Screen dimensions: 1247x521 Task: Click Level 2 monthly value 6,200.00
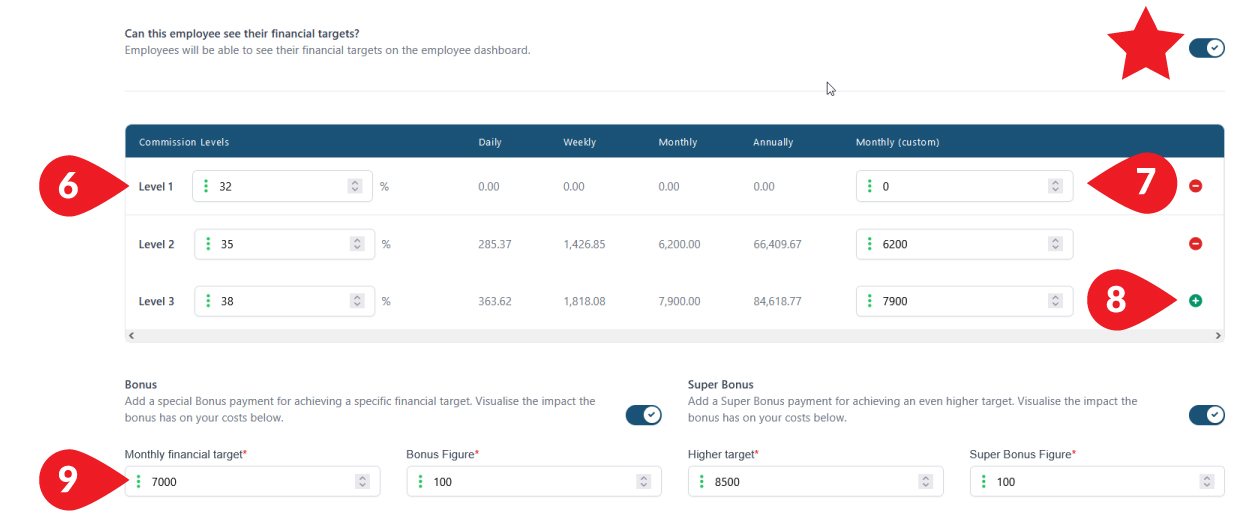tap(679, 244)
